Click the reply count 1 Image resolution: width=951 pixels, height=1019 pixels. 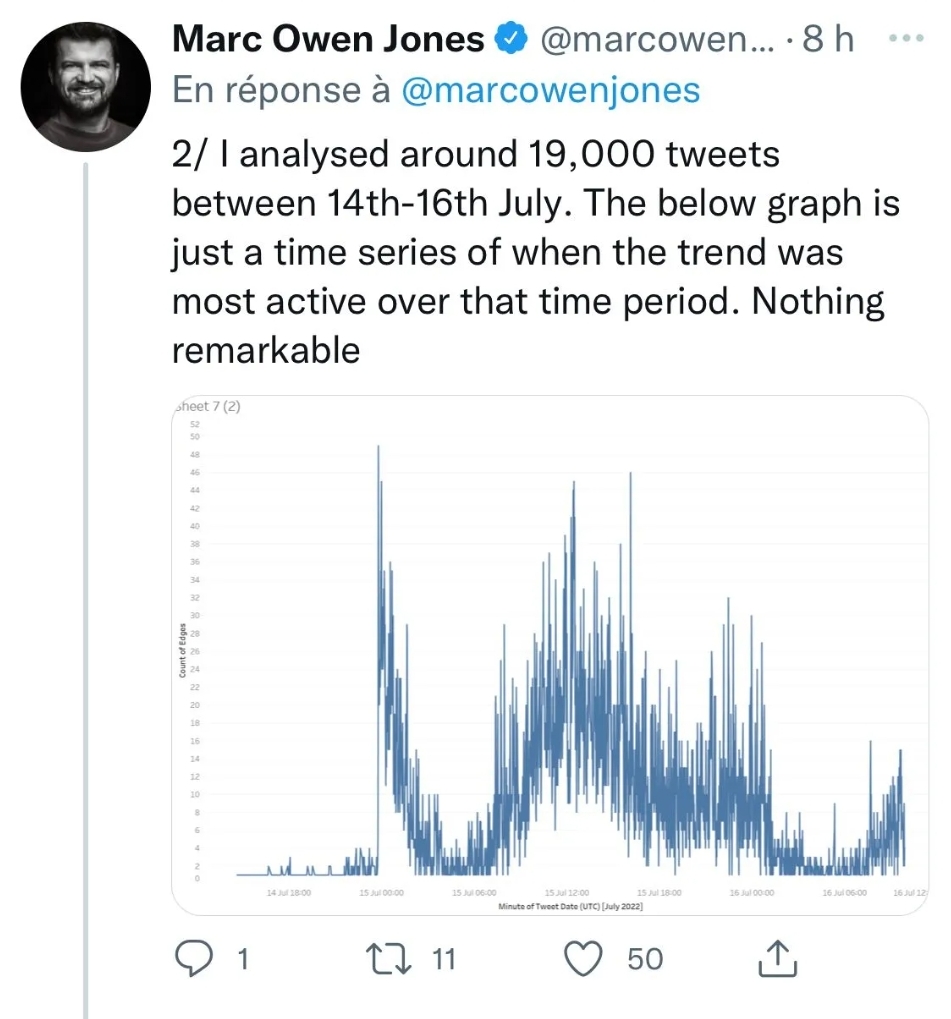click(x=241, y=960)
